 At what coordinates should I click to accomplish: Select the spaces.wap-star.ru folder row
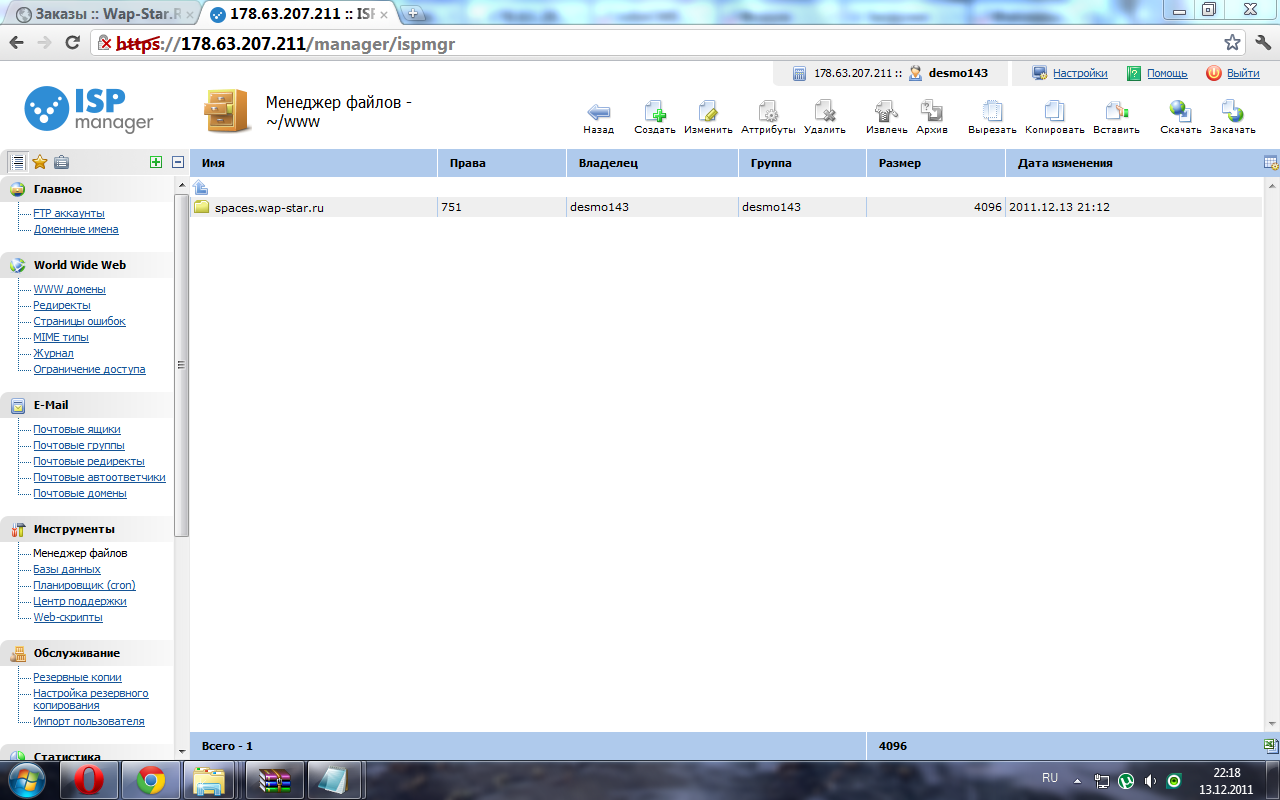pos(269,207)
